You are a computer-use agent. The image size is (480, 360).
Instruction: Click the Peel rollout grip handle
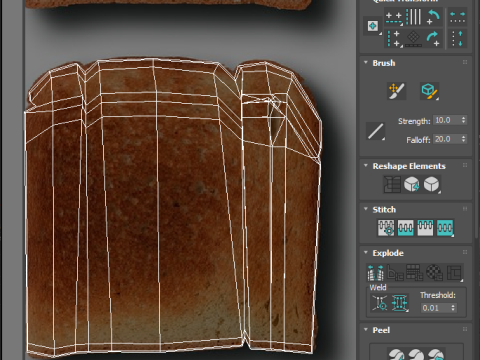click(465, 329)
